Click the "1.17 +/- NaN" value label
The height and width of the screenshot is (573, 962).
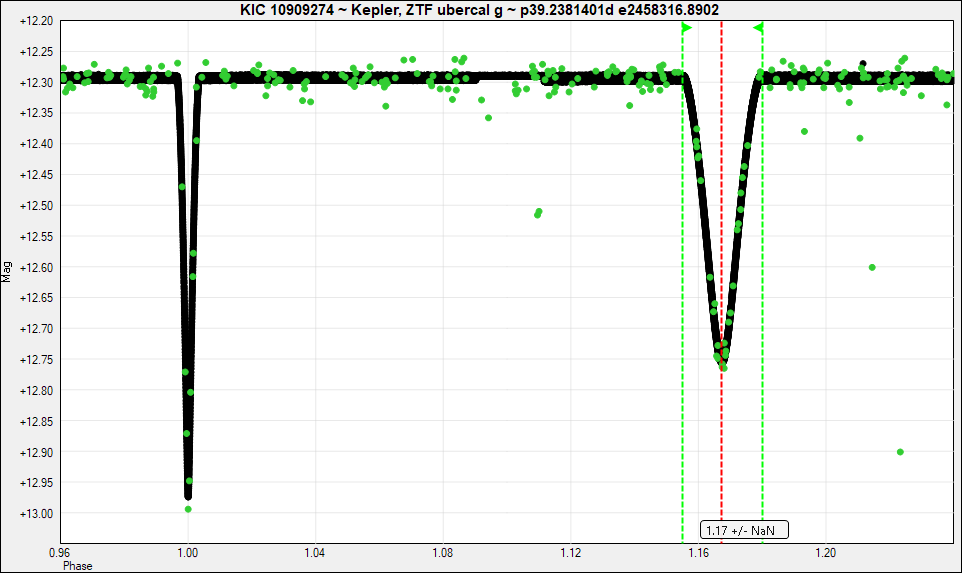[744, 530]
